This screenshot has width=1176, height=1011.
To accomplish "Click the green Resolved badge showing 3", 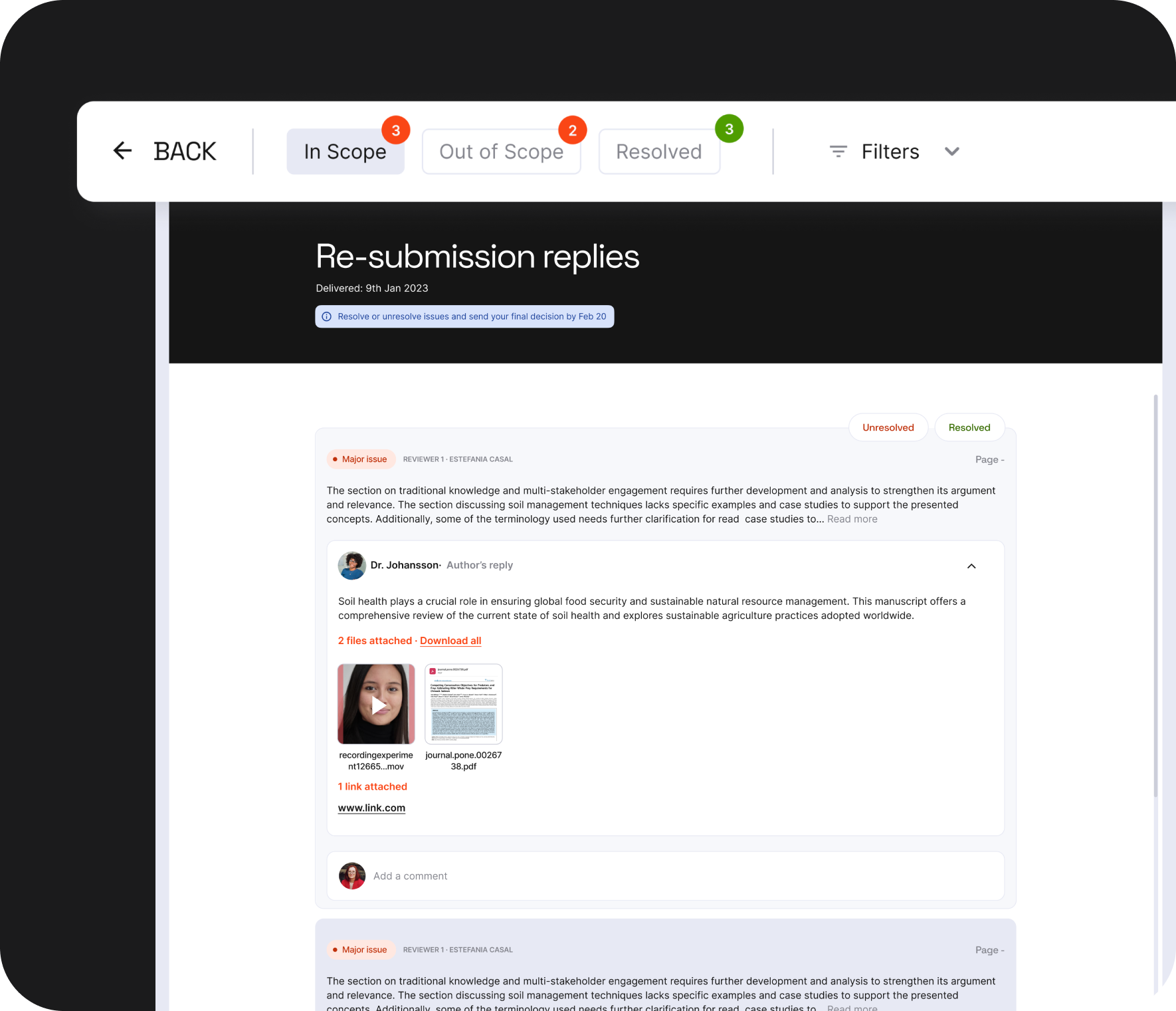I will (x=730, y=129).
